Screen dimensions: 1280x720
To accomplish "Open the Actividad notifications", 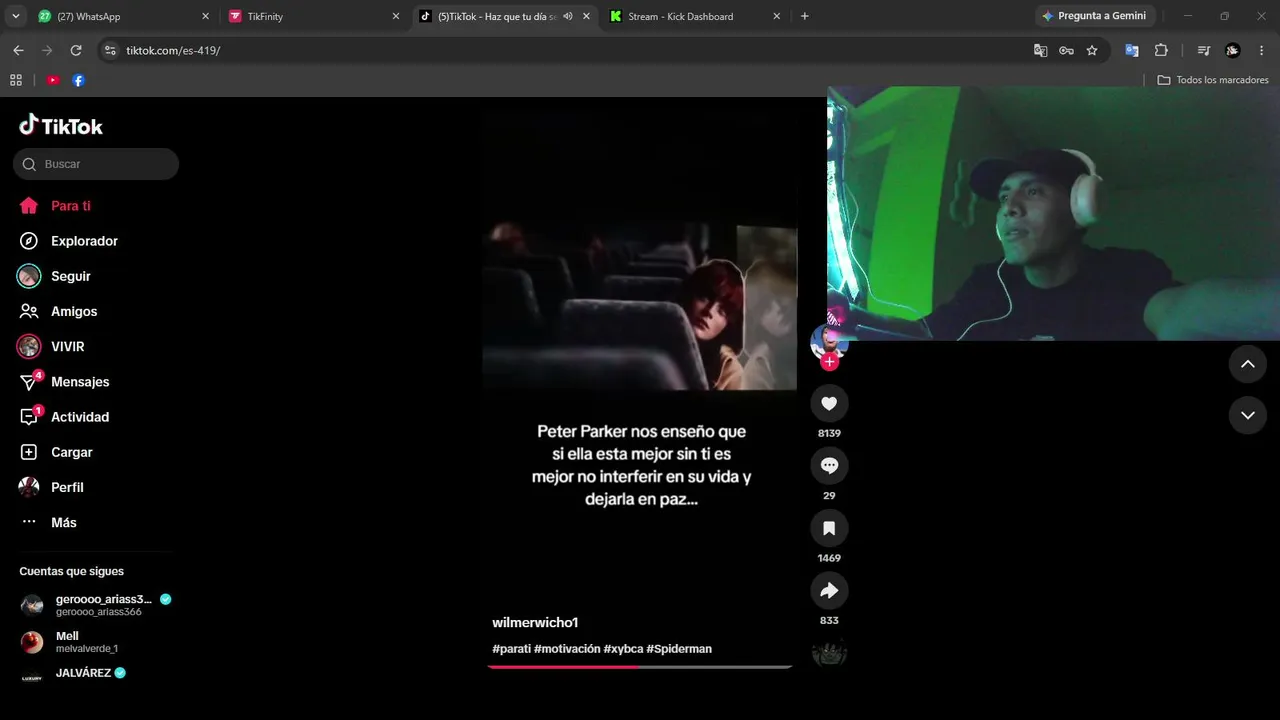I will pyautogui.click(x=65, y=417).
